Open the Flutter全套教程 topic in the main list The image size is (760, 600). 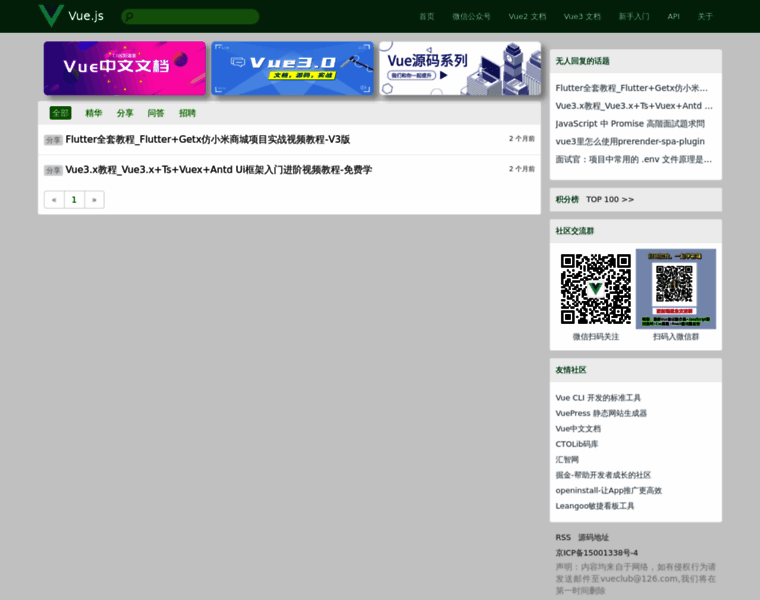point(207,140)
